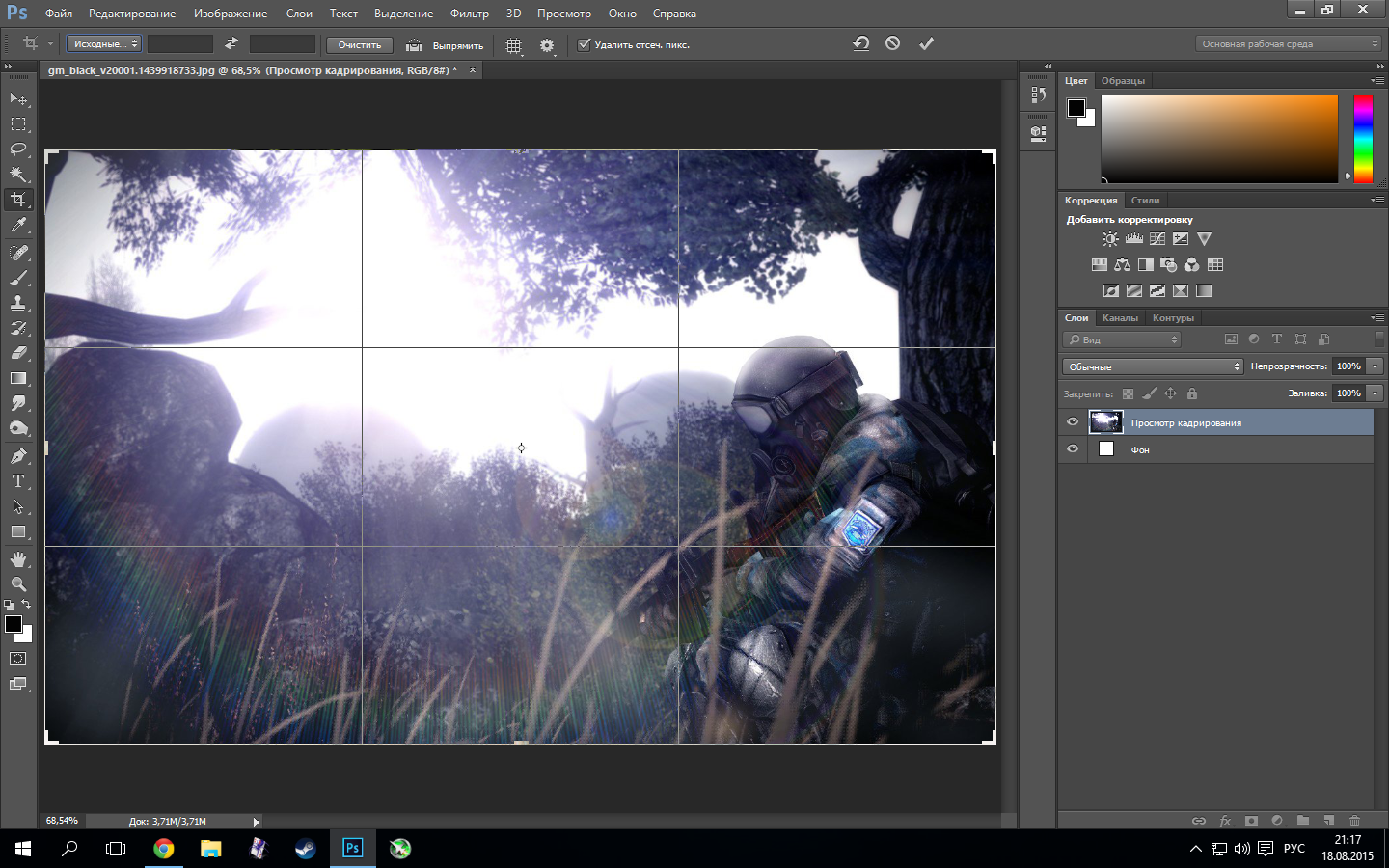Select the Move tool
This screenshot has width=1389, height=868.
pyautogui.click(x=18, y=99)
